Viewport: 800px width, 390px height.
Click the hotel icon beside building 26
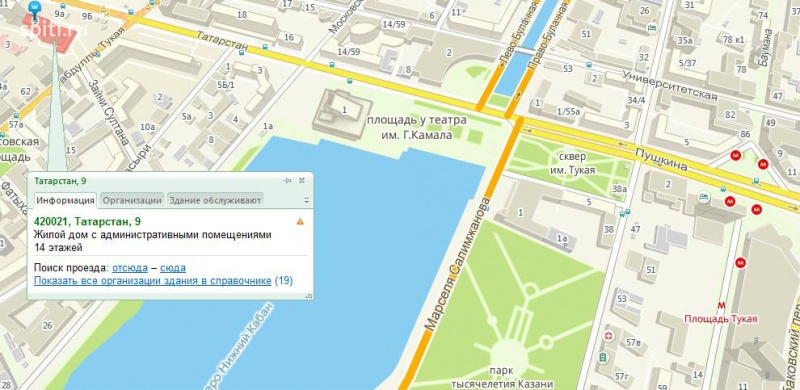point(652,29)
